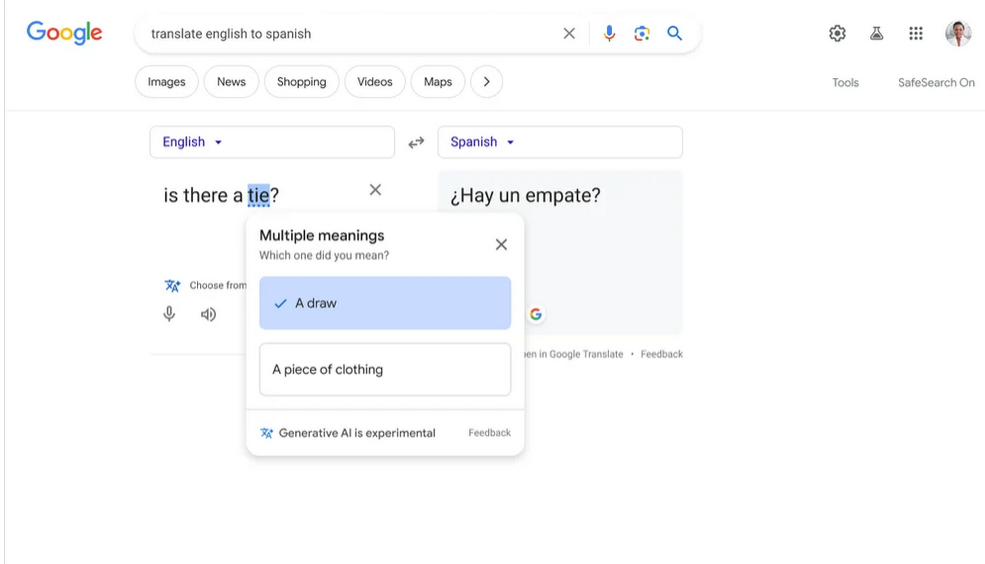Open the Tools options
985x564 pixels.
(845, 83)
